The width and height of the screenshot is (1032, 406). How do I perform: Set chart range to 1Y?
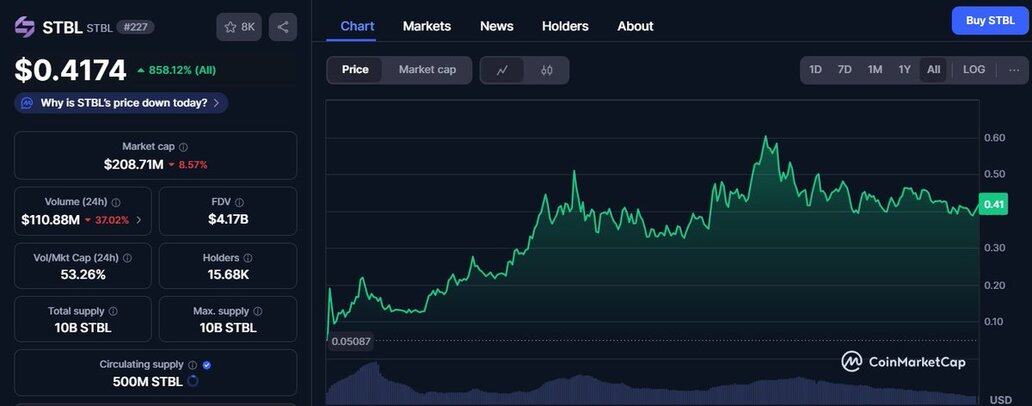(905, 70)
